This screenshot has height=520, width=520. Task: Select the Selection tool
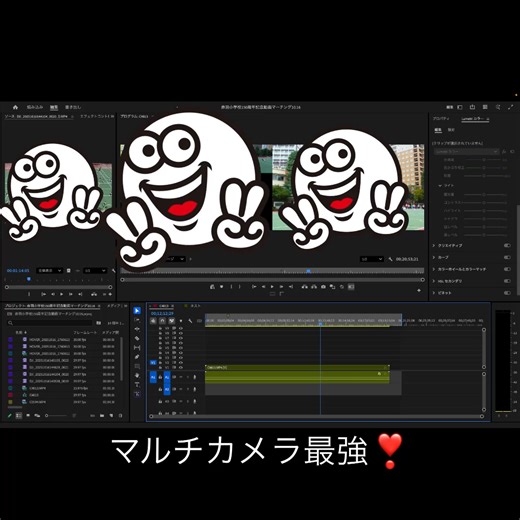[137, 311]
